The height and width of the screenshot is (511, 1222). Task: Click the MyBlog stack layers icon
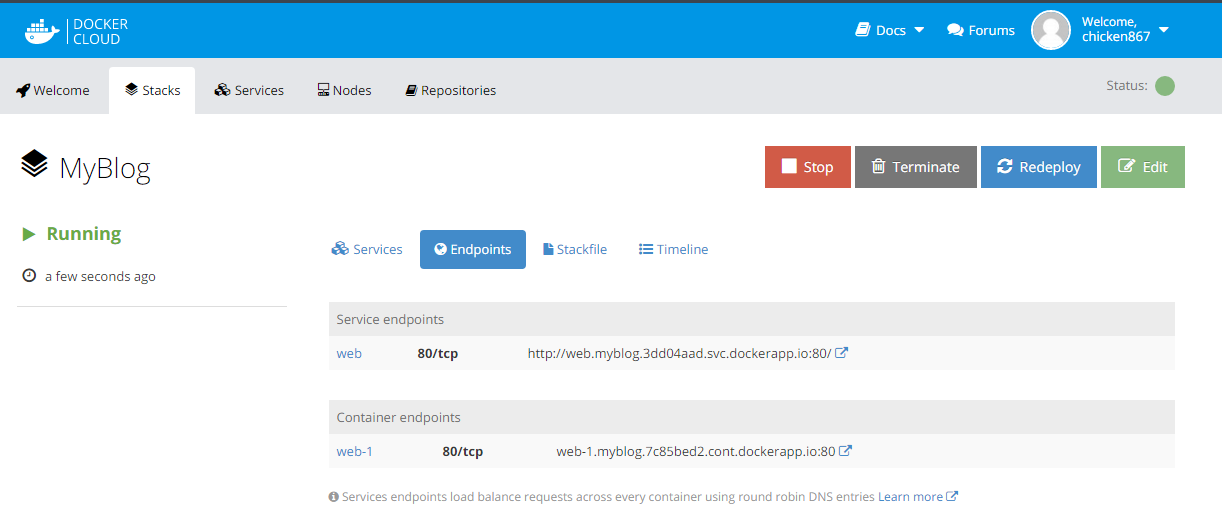pos(34,164)
